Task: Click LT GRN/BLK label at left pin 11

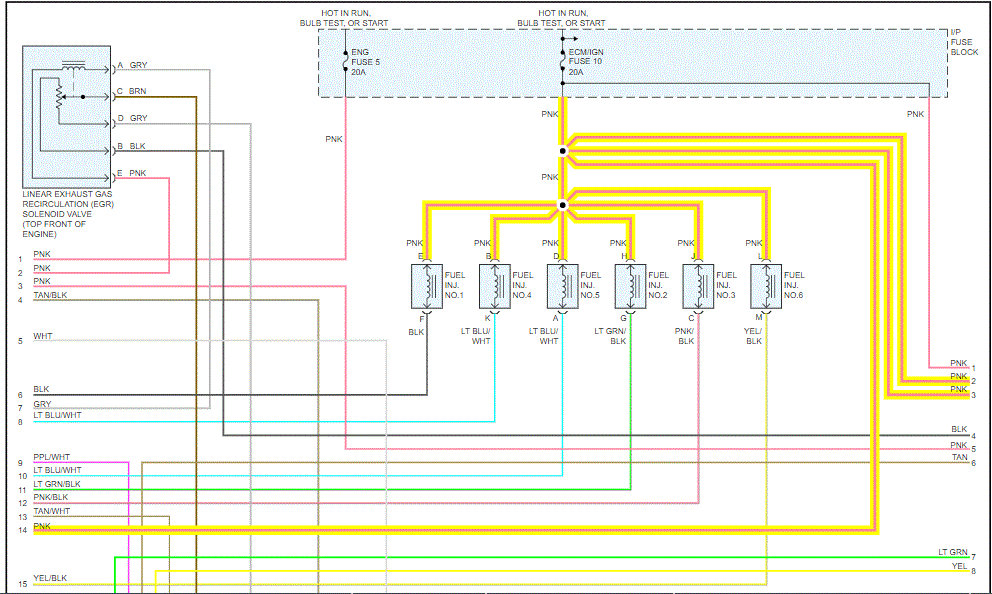Action: click(56, 484)
